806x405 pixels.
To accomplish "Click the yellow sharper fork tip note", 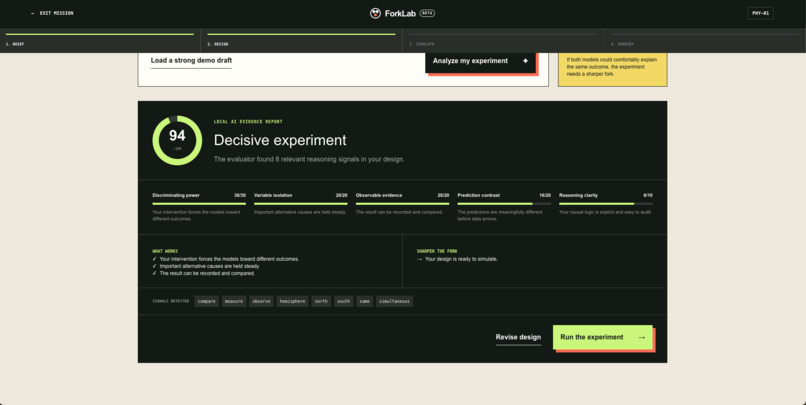I will 613,69.
